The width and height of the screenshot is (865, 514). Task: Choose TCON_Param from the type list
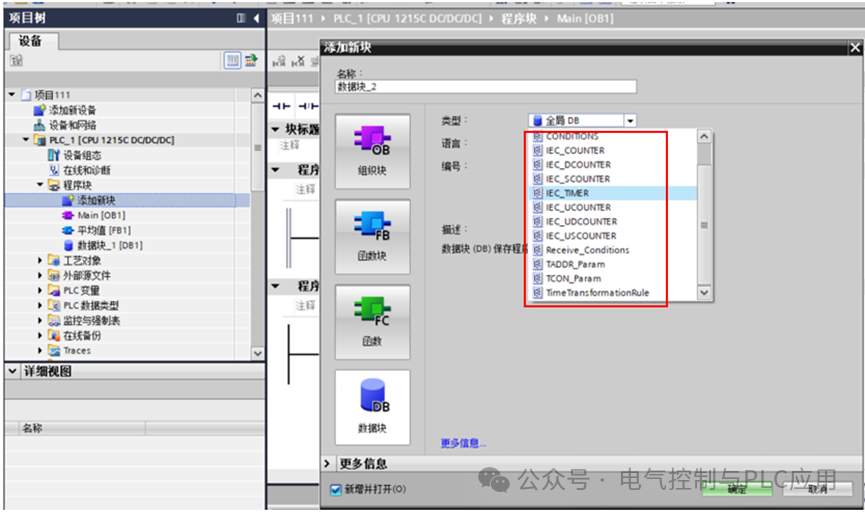coord(612,279)
